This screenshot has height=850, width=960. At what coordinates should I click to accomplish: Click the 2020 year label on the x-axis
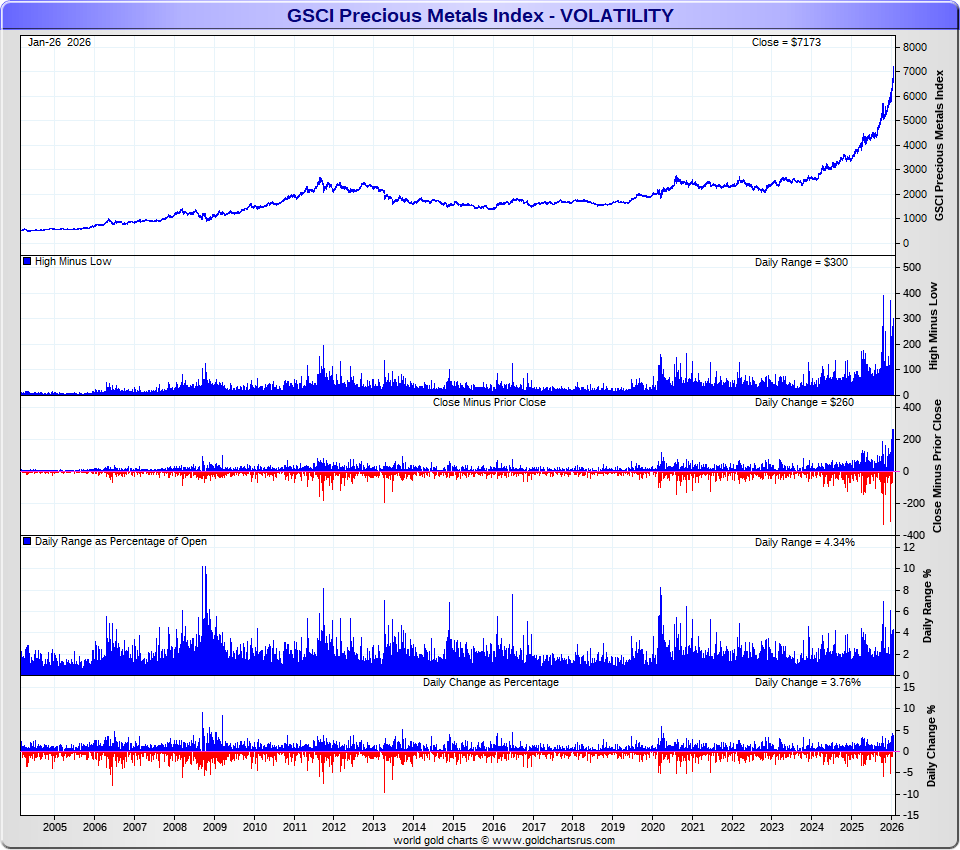pos(653,828)
